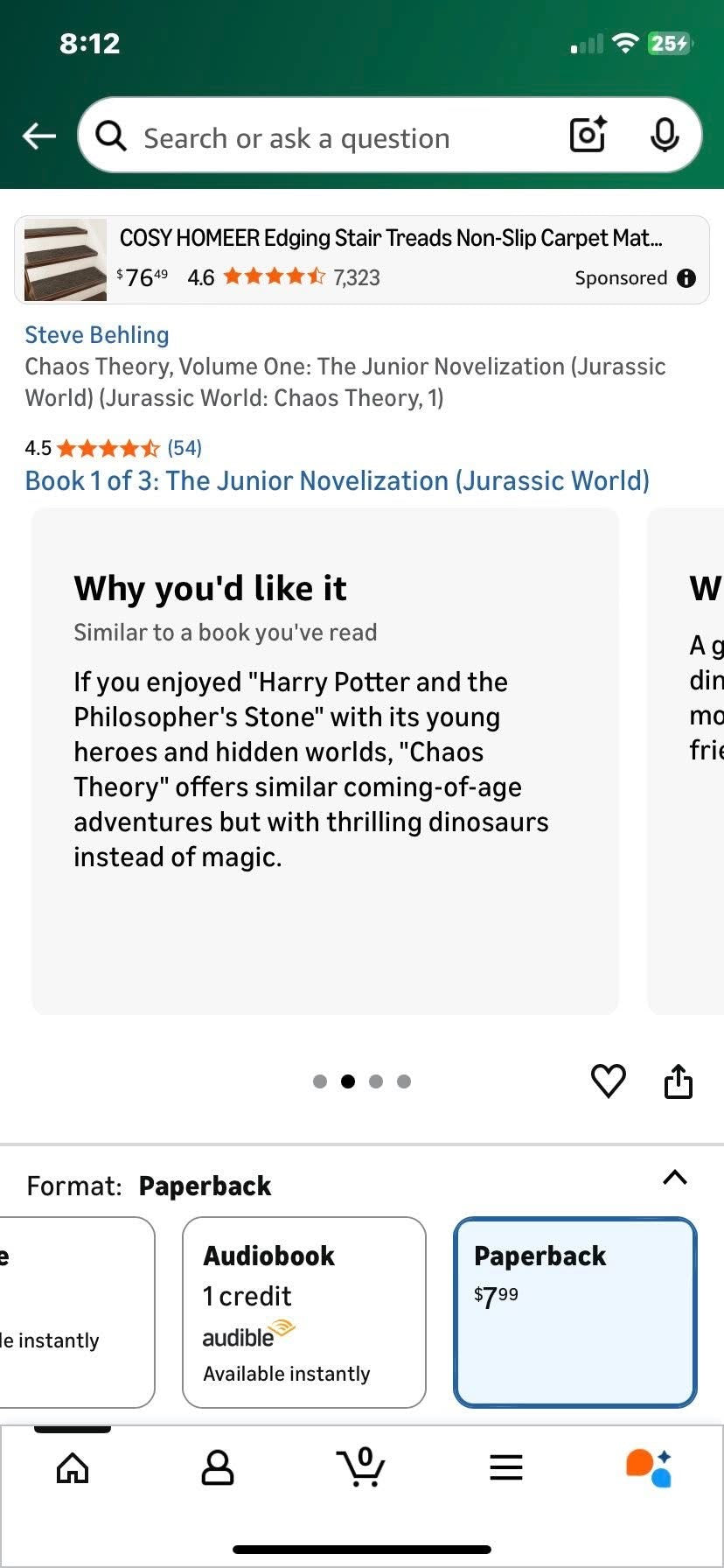Collapse the Format section chevron
This screenshot has width=724, height=1568.
pos(675,1177)
